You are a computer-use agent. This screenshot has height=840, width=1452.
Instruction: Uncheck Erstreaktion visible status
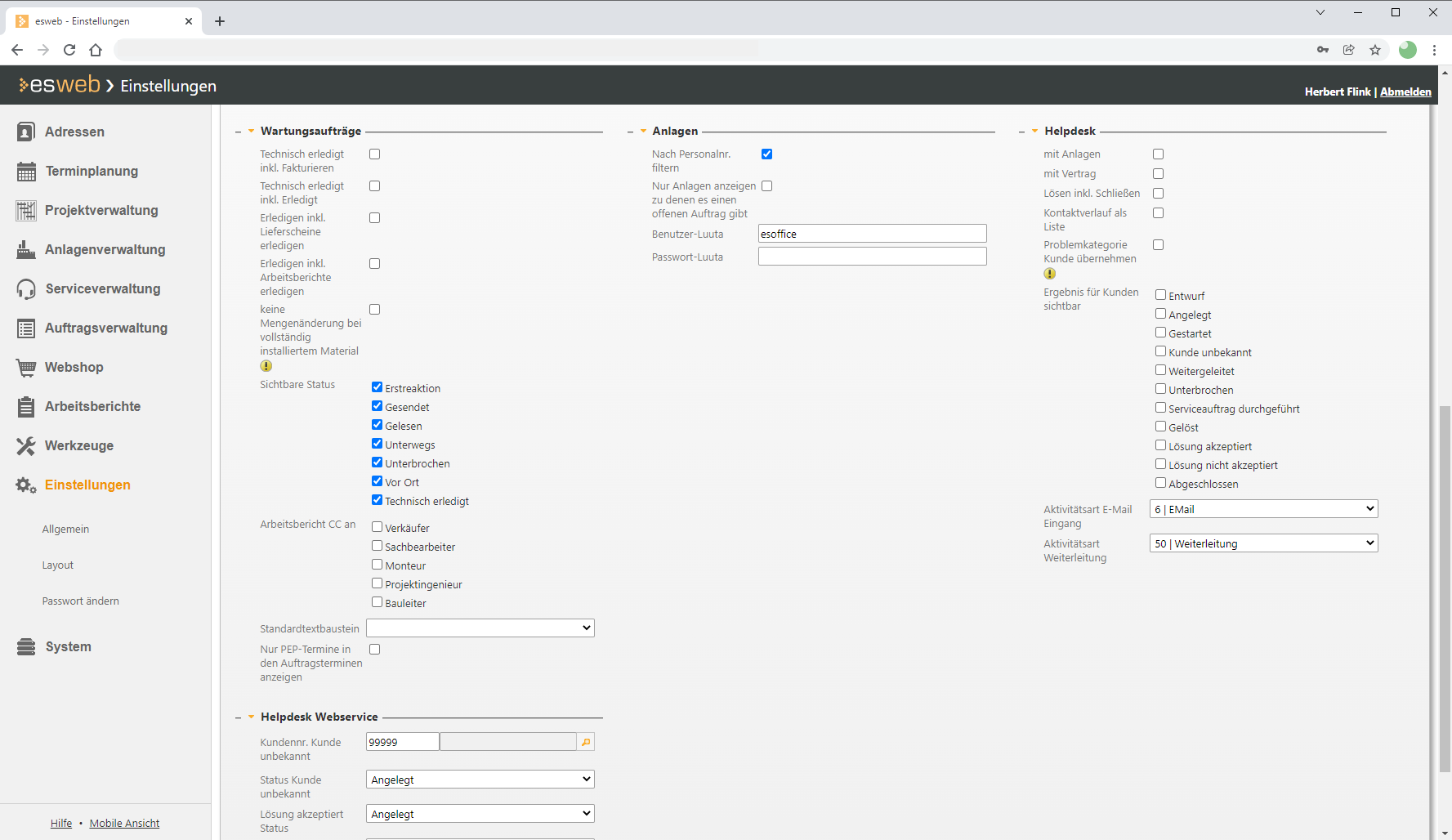[377, 387]
